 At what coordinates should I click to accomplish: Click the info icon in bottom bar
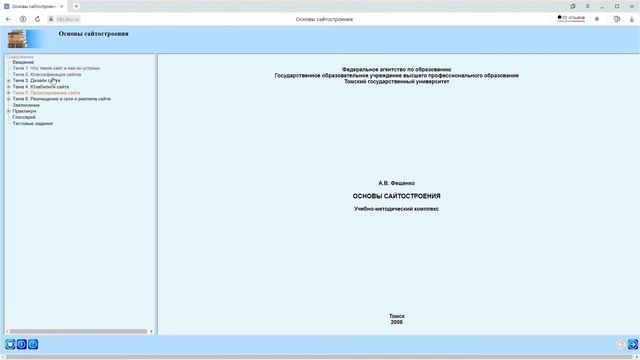pos(22,344)
